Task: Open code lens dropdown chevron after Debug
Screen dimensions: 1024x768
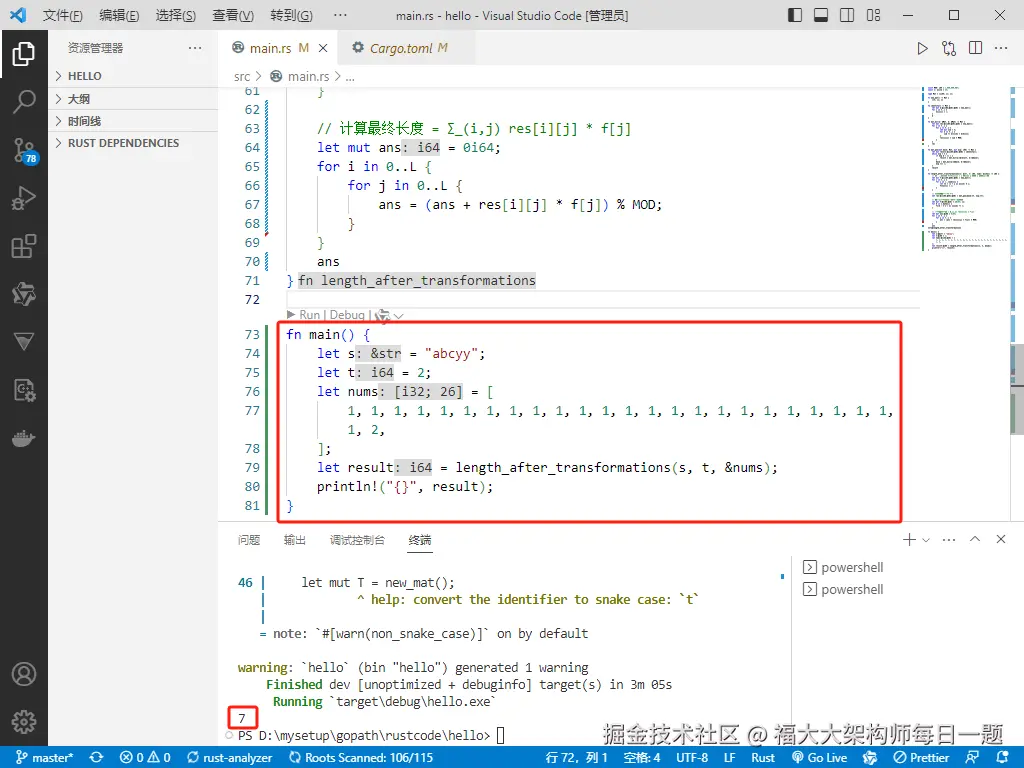Action: coord(398,316)
